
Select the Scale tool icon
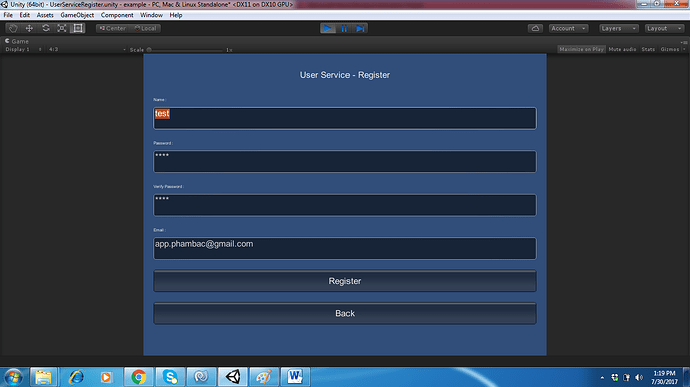[x=62, y=28]
